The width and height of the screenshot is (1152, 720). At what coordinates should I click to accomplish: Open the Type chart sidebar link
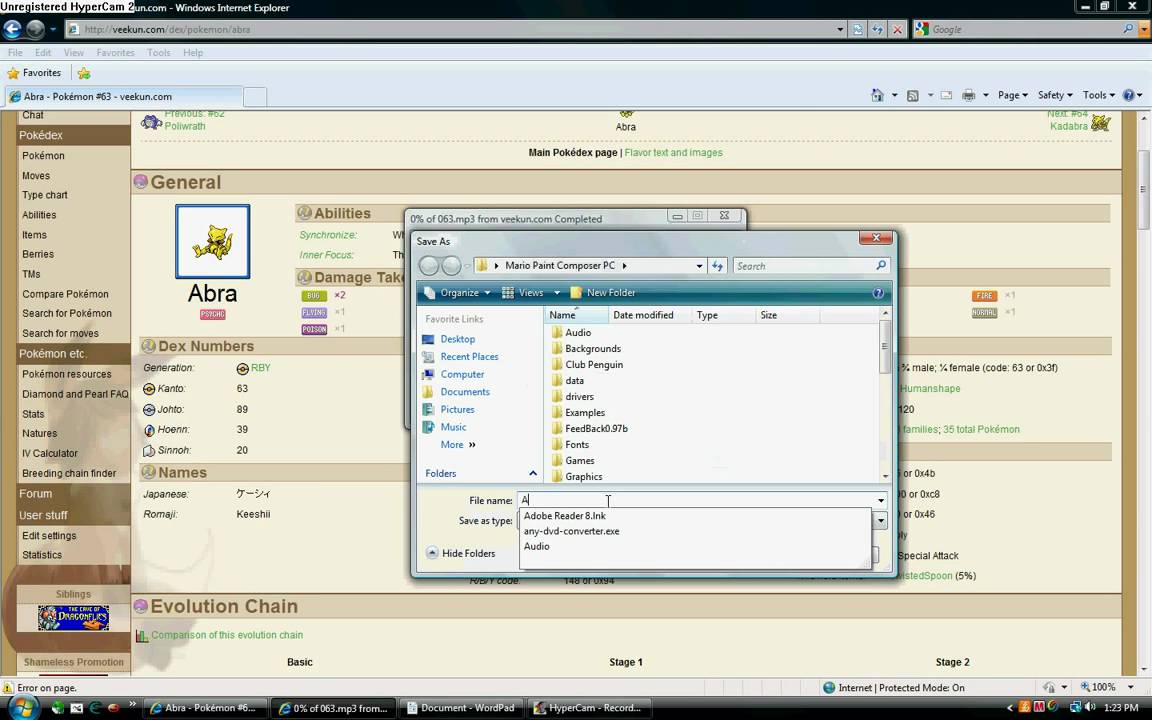[45, 195]
